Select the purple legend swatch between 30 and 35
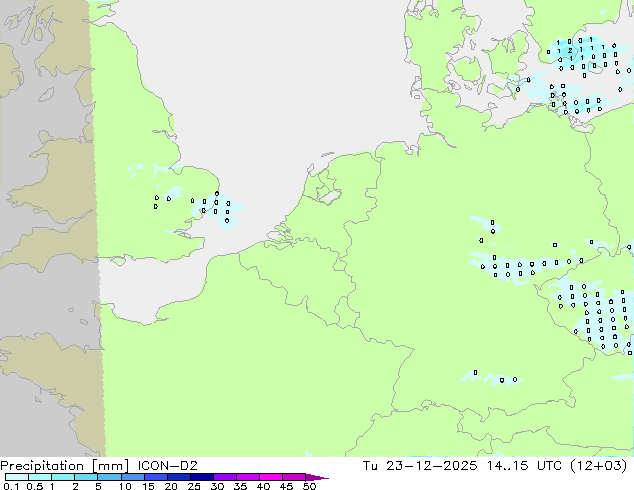Image resolution: width=634 pixels, height=490 pixels. pyautogui.click(x=227, y=477)
